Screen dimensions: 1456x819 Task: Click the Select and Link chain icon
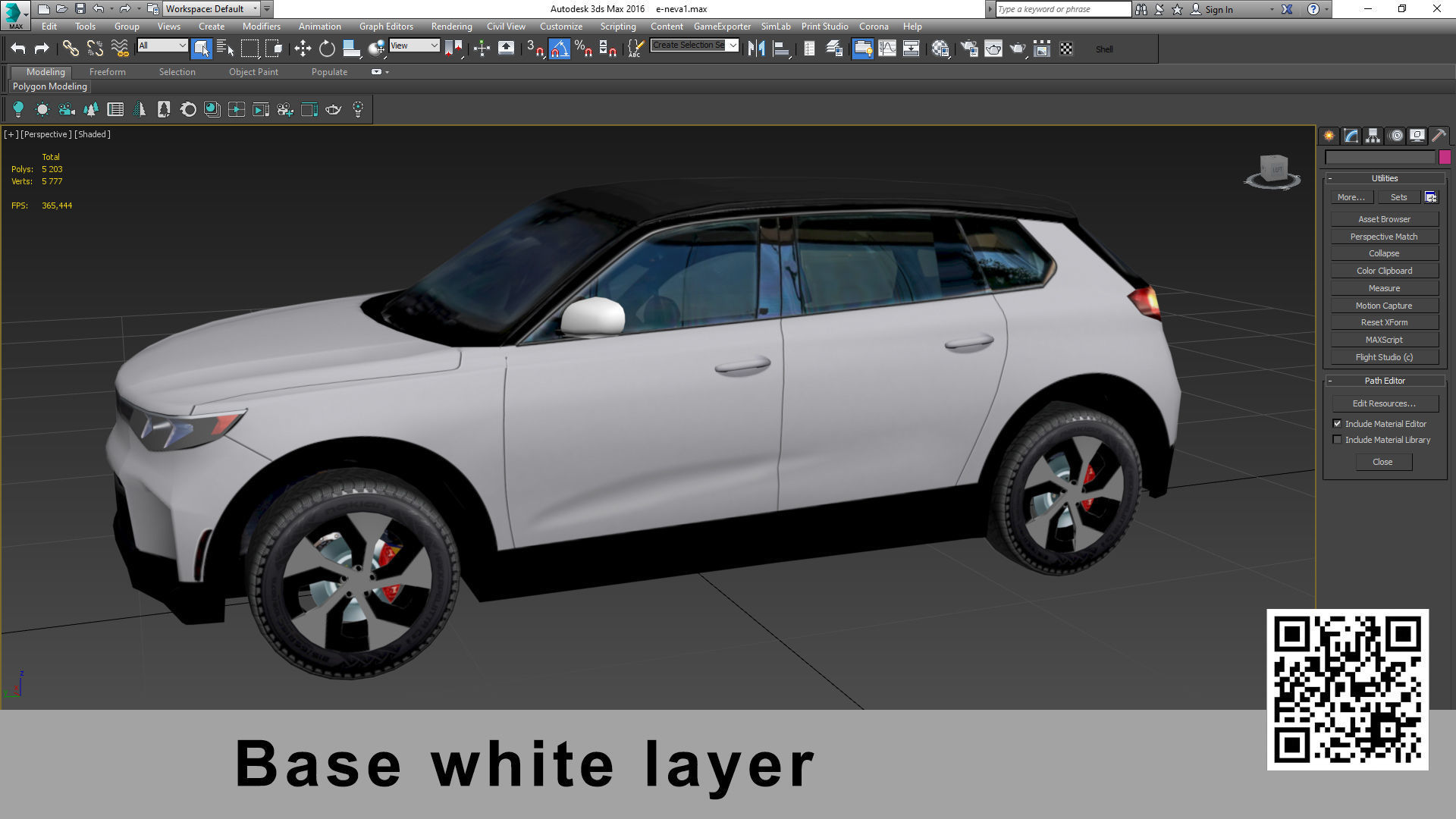point(71,49)
